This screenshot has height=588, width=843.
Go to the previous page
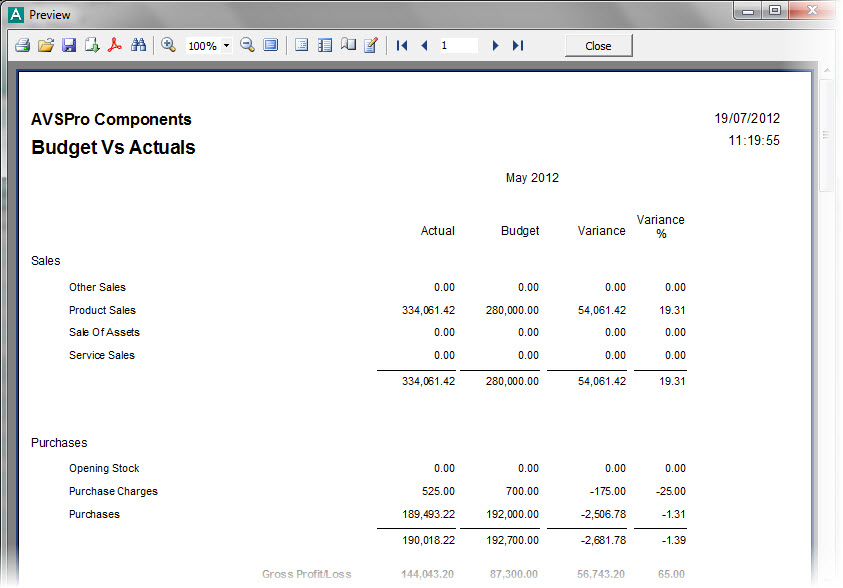pos(424,46)
